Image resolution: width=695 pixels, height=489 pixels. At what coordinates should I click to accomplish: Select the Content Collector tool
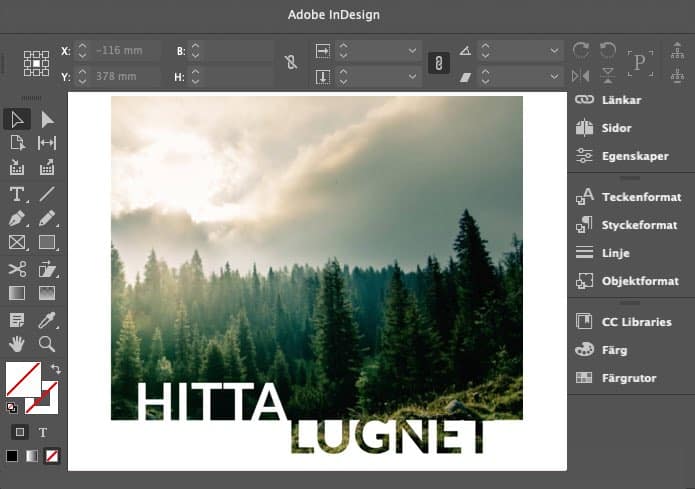point(17,168)
